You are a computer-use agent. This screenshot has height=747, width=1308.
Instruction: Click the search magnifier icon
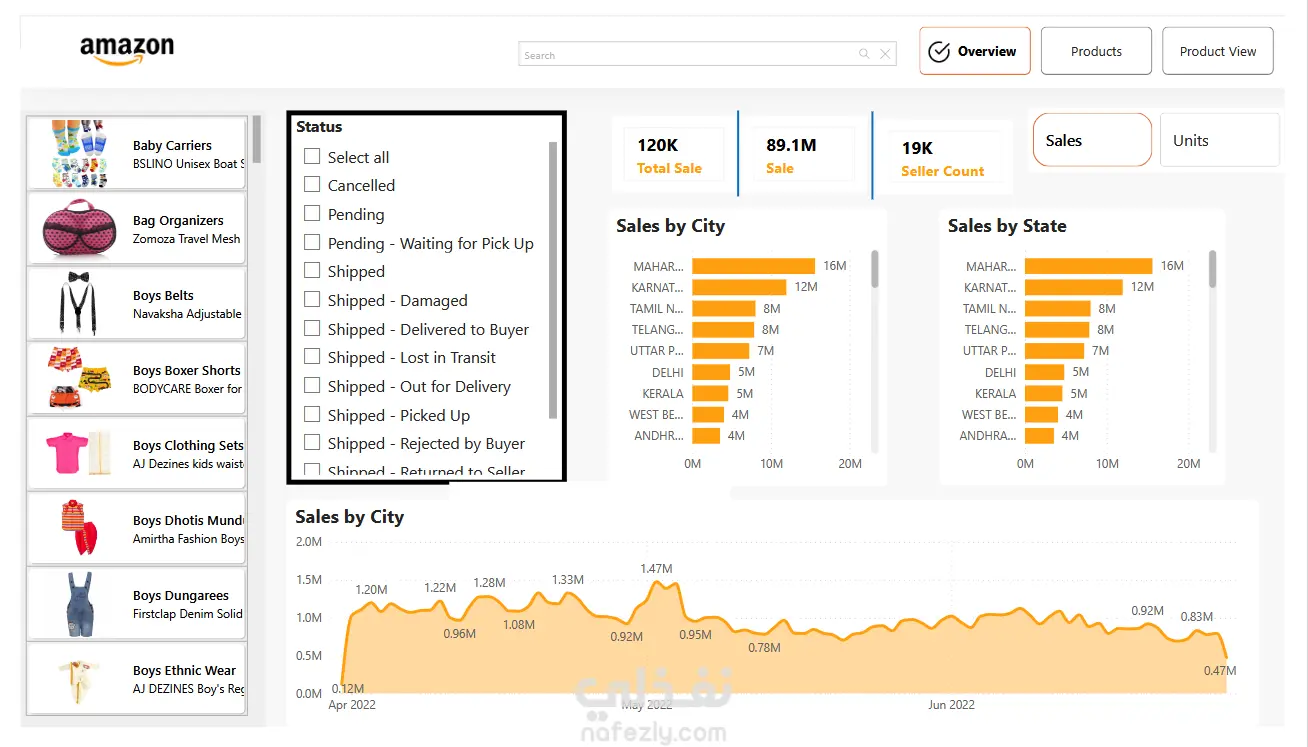coord(864,55)
